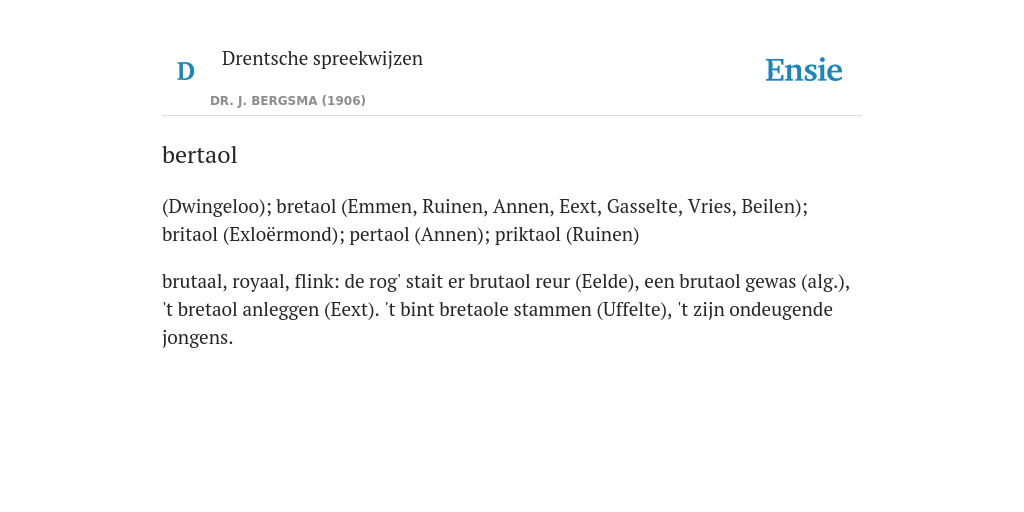Click the blue D letter icon
The width and height of the screenshot is (1024, 512).
pyautogui.click(x=185, y=71)
